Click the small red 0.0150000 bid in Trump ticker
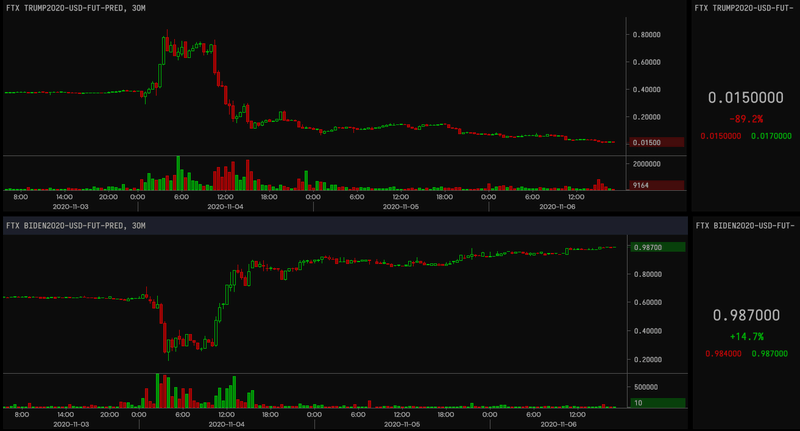The image size is (800, 431). 720,136
